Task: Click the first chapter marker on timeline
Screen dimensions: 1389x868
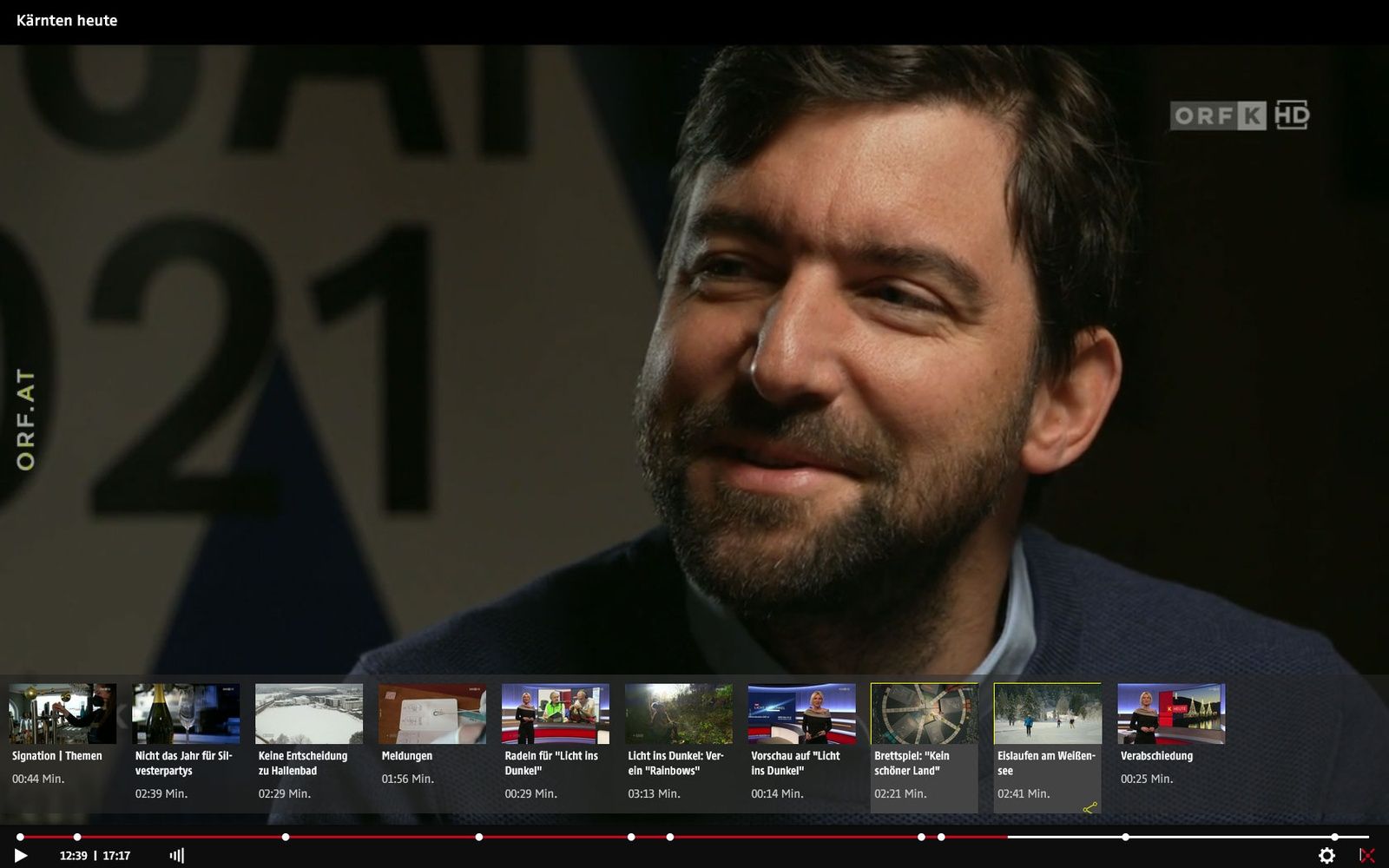Action: pos(20,837)
